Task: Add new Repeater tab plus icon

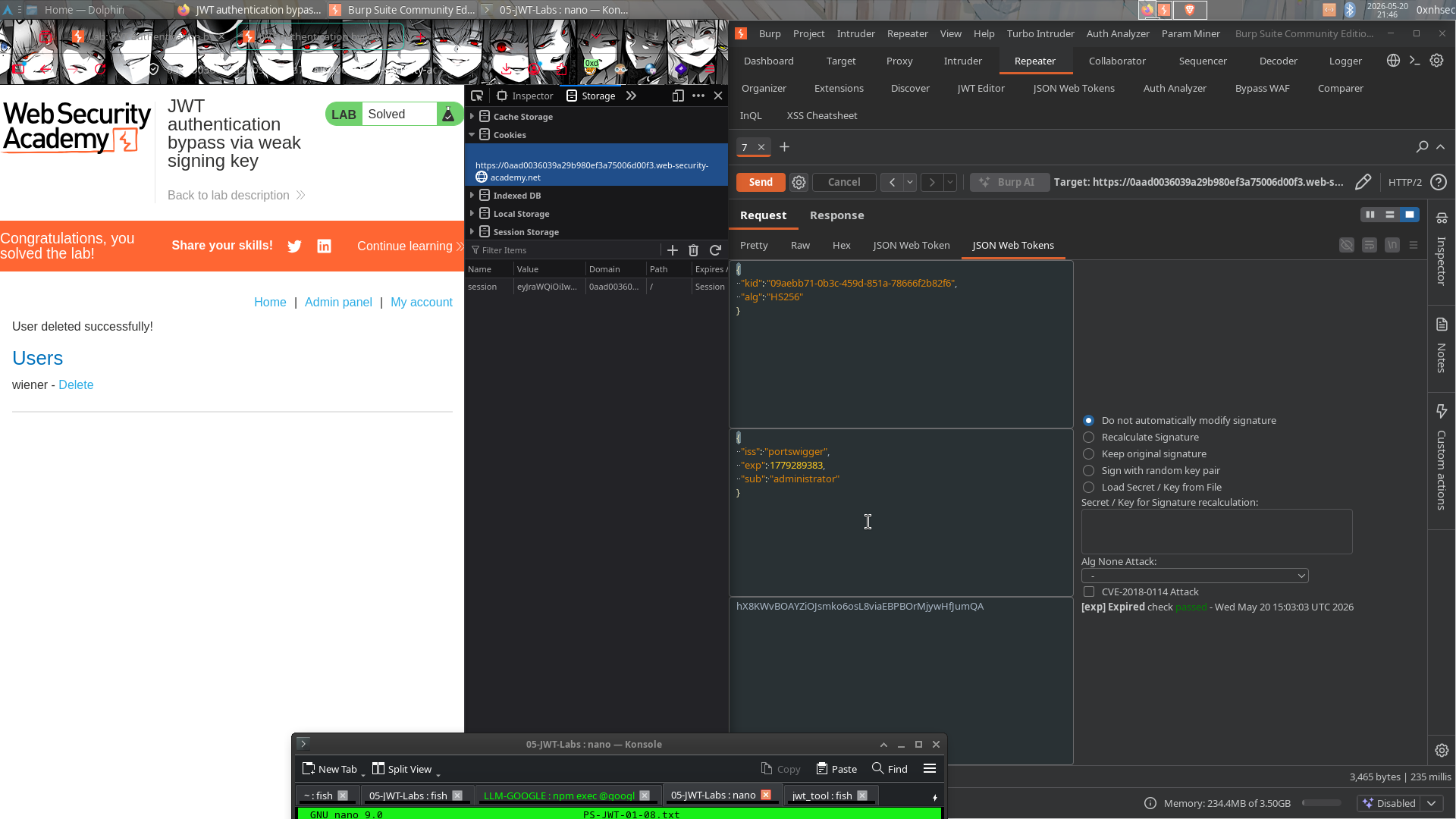Action: point(784,147)
